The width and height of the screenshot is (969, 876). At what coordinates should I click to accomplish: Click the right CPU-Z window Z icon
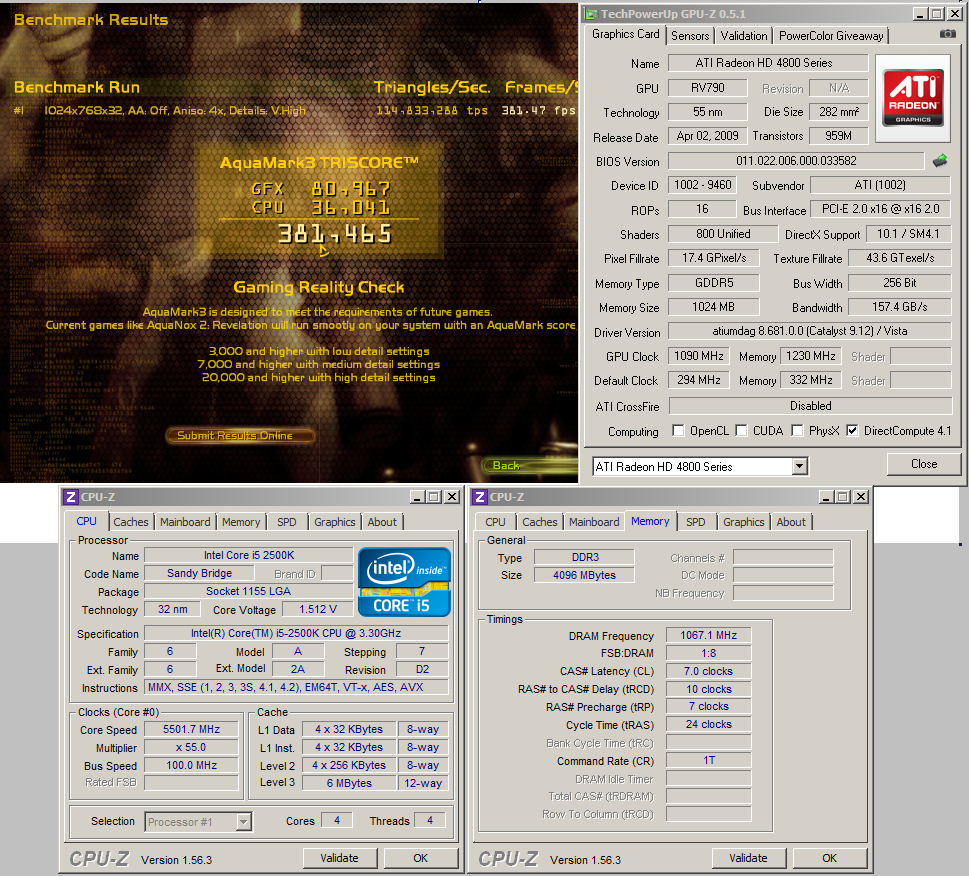pyautogui.click(x=480, y=497)
